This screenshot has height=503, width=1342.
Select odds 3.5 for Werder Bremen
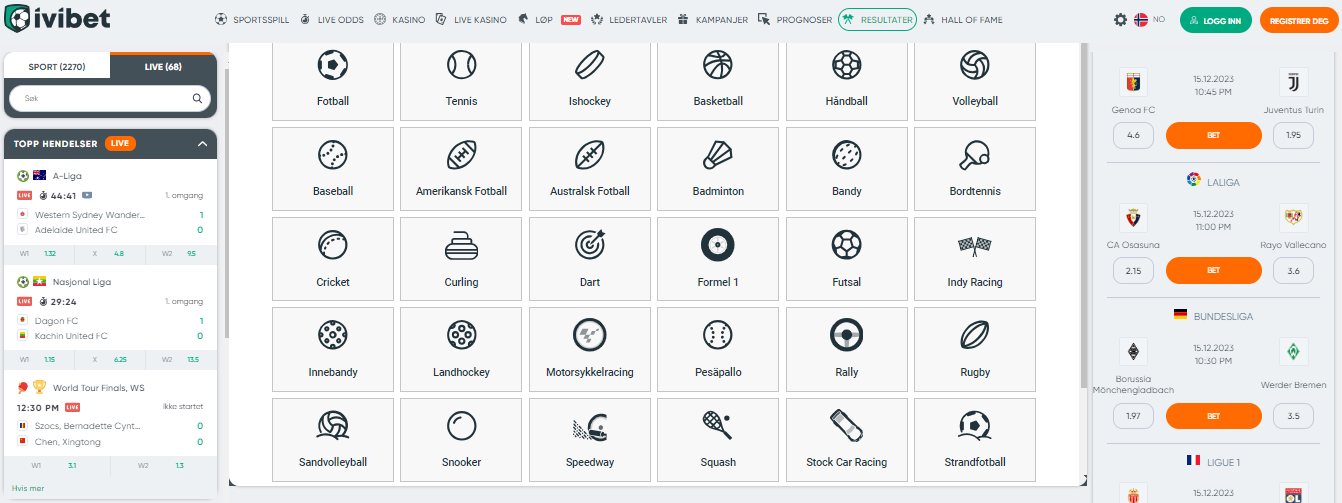1293,415
